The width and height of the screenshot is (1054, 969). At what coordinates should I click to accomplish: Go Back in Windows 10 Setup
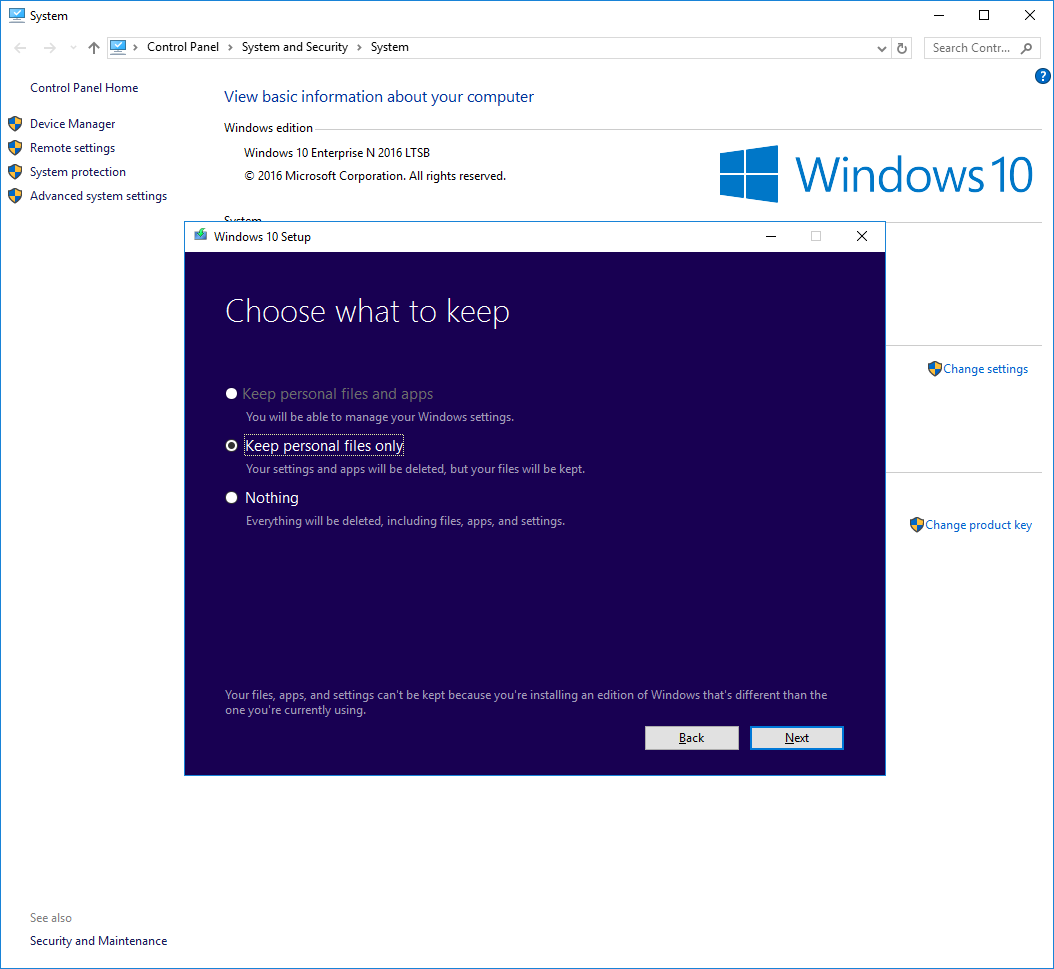pos(692,738)
